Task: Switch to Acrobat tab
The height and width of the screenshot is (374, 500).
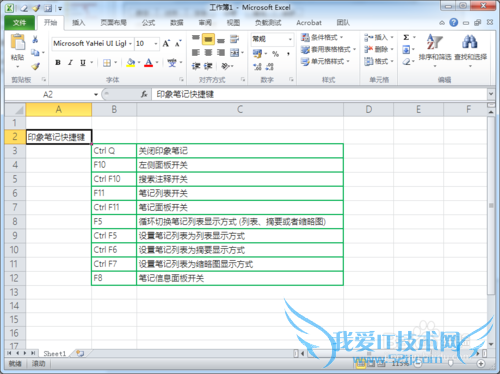Action: [x=309, y=23]
